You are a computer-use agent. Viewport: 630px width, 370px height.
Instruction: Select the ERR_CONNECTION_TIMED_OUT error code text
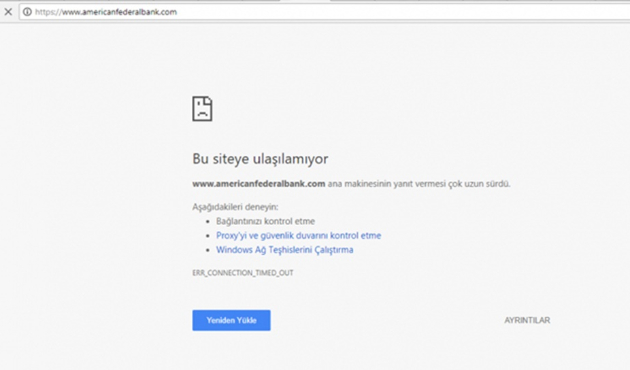coord(243,273)
